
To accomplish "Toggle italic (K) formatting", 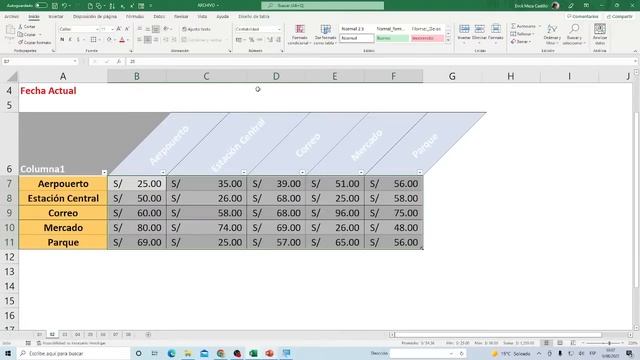I will (70, 40).
